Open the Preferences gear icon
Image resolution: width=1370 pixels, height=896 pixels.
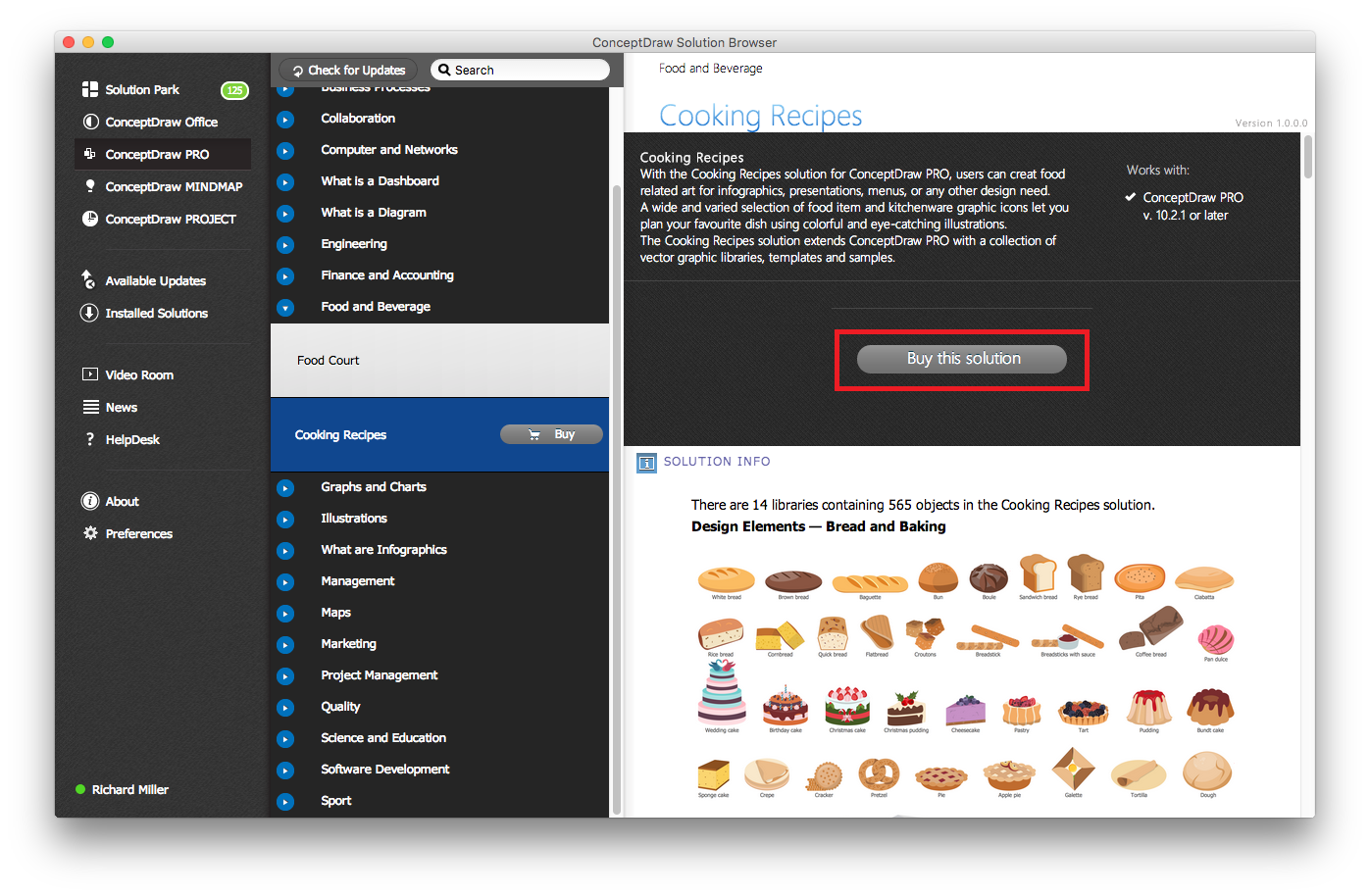[x=90, y=533]
